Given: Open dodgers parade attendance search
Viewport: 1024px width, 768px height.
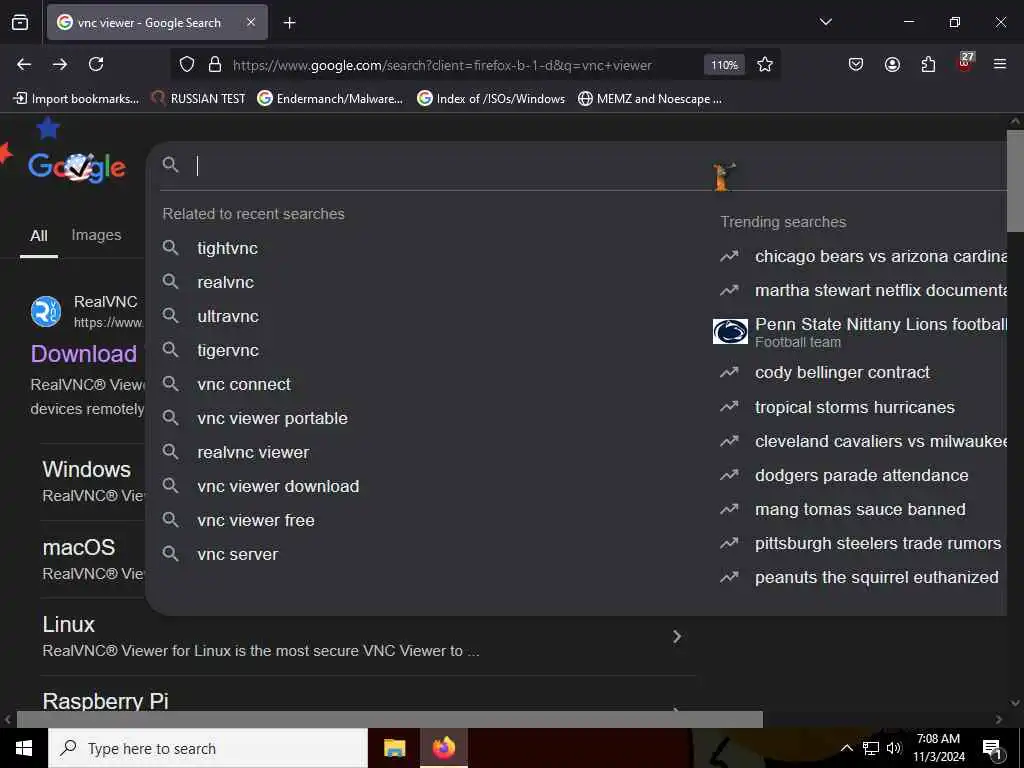Looking at the screenshot, I should [x=862, y=475].
